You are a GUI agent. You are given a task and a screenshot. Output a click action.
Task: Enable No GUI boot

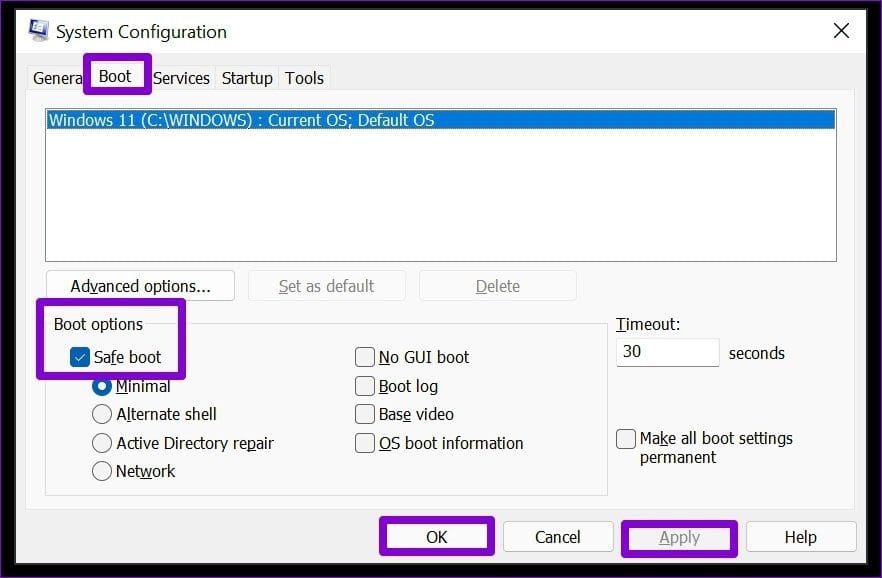click(x=364, y=356)
